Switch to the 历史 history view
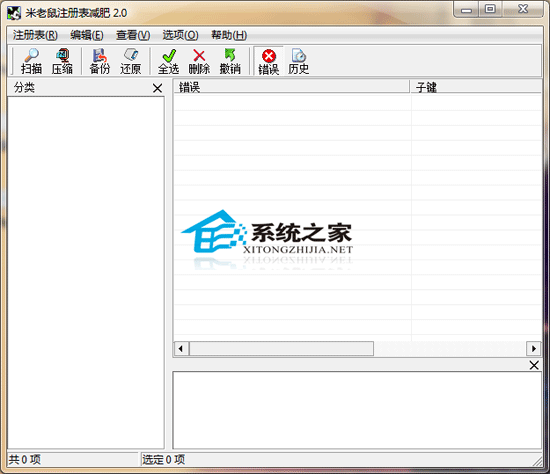The width and height of the screenshot is (550, 474). [299, 61]
